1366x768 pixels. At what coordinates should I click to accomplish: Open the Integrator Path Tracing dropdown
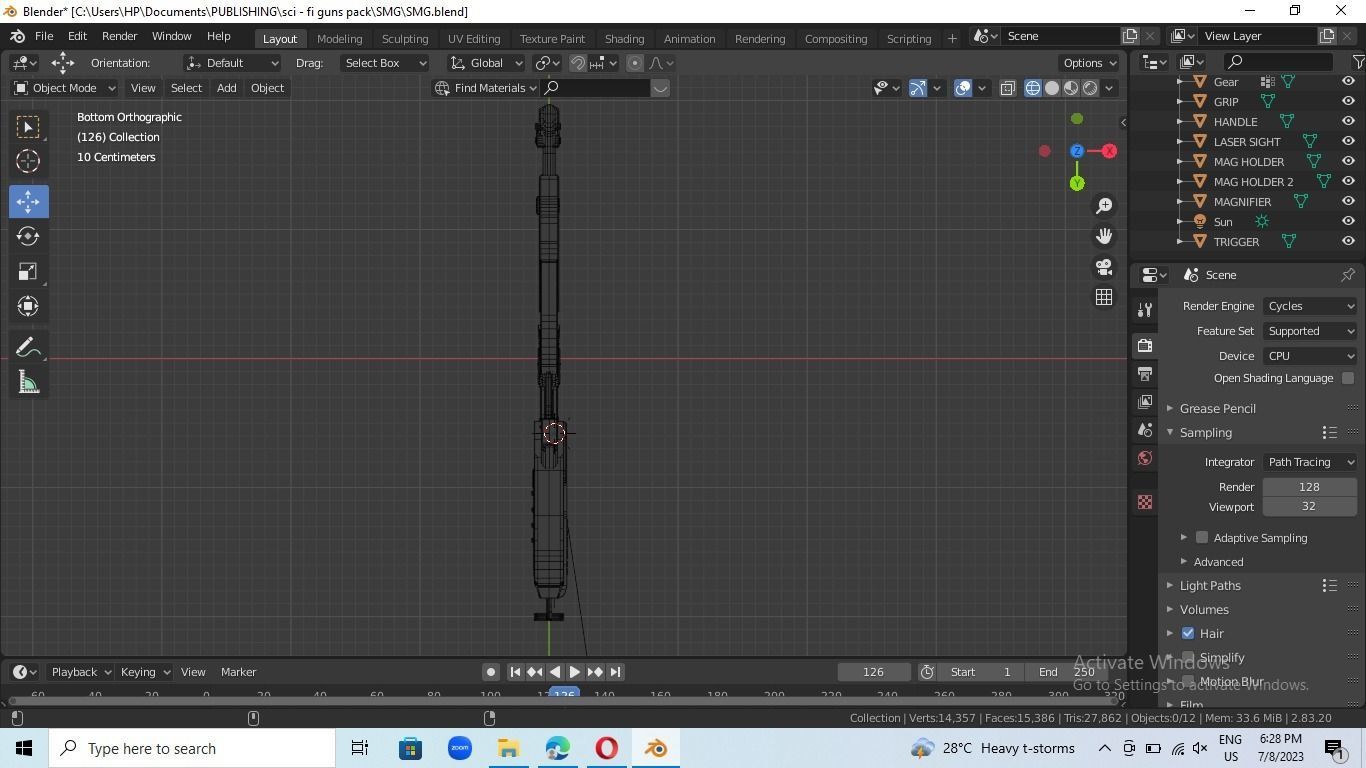tap(1310, 462)
